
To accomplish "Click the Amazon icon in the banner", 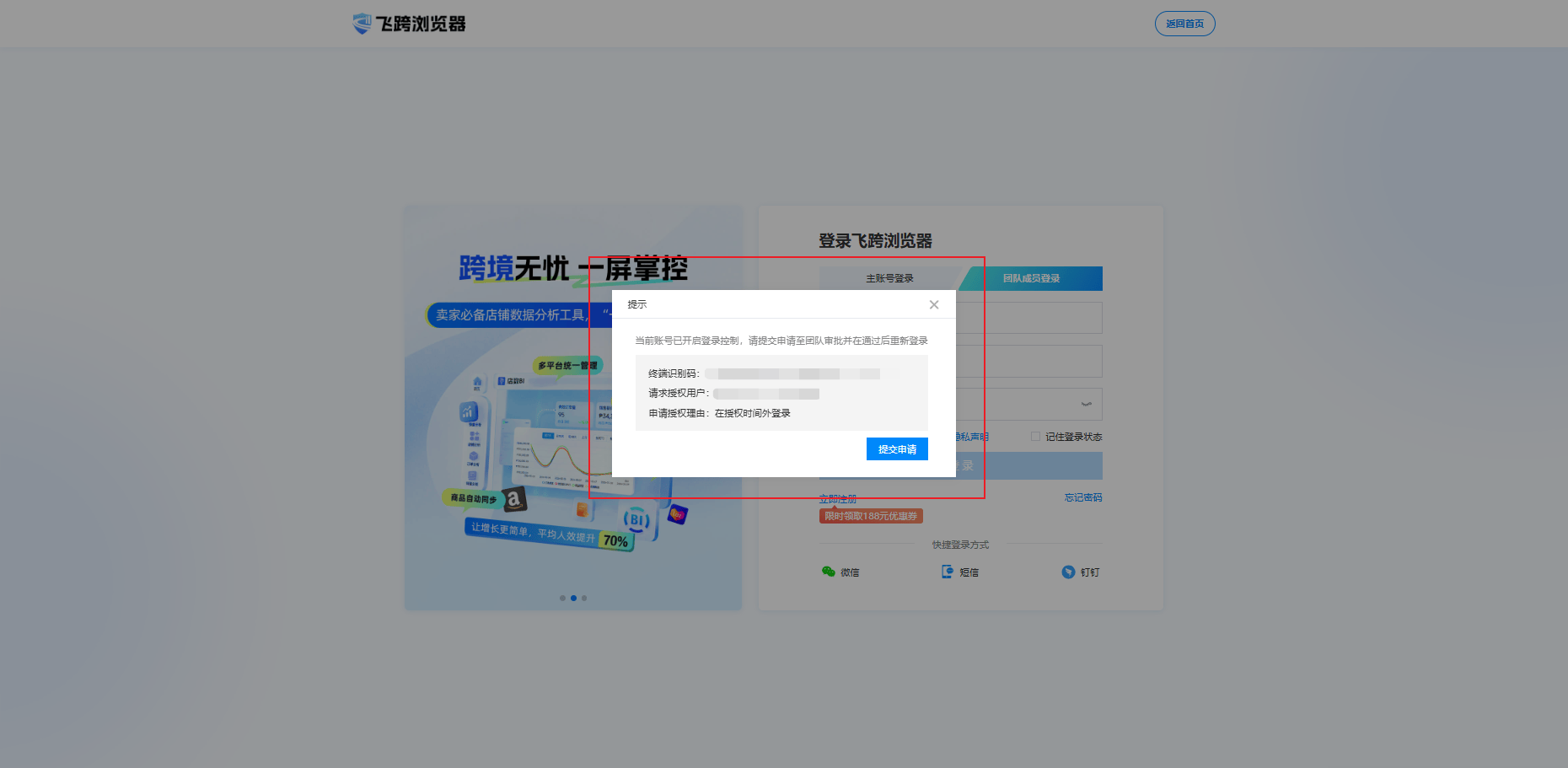I will tap(514, 500).
